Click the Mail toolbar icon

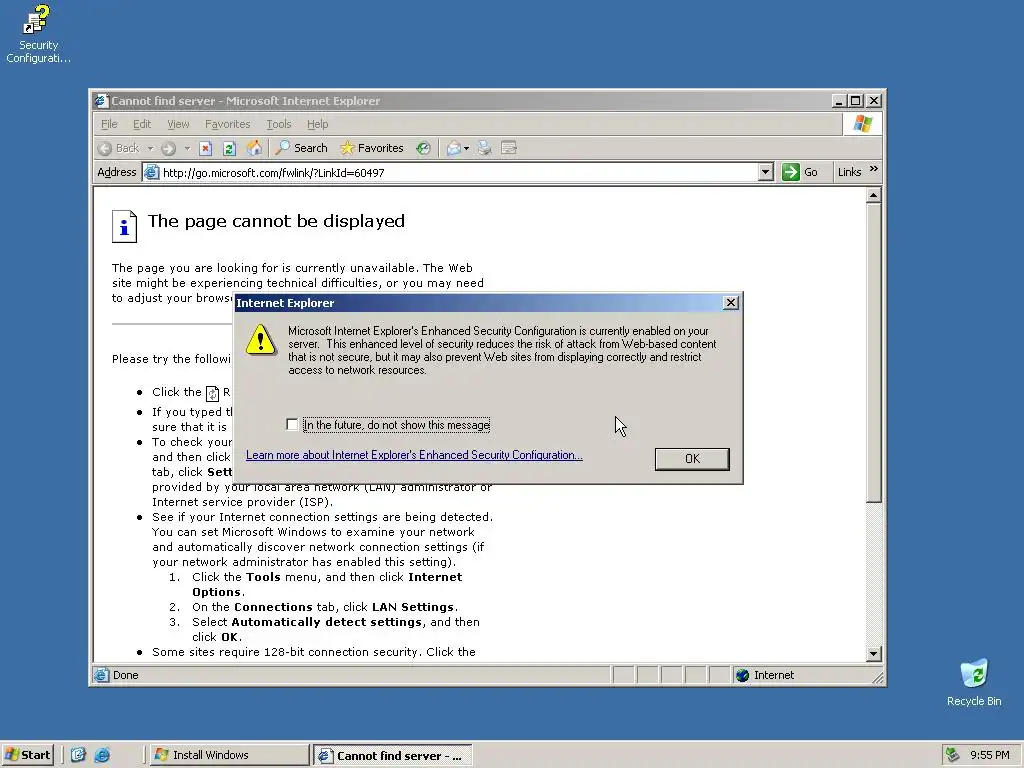click(454, 148)
